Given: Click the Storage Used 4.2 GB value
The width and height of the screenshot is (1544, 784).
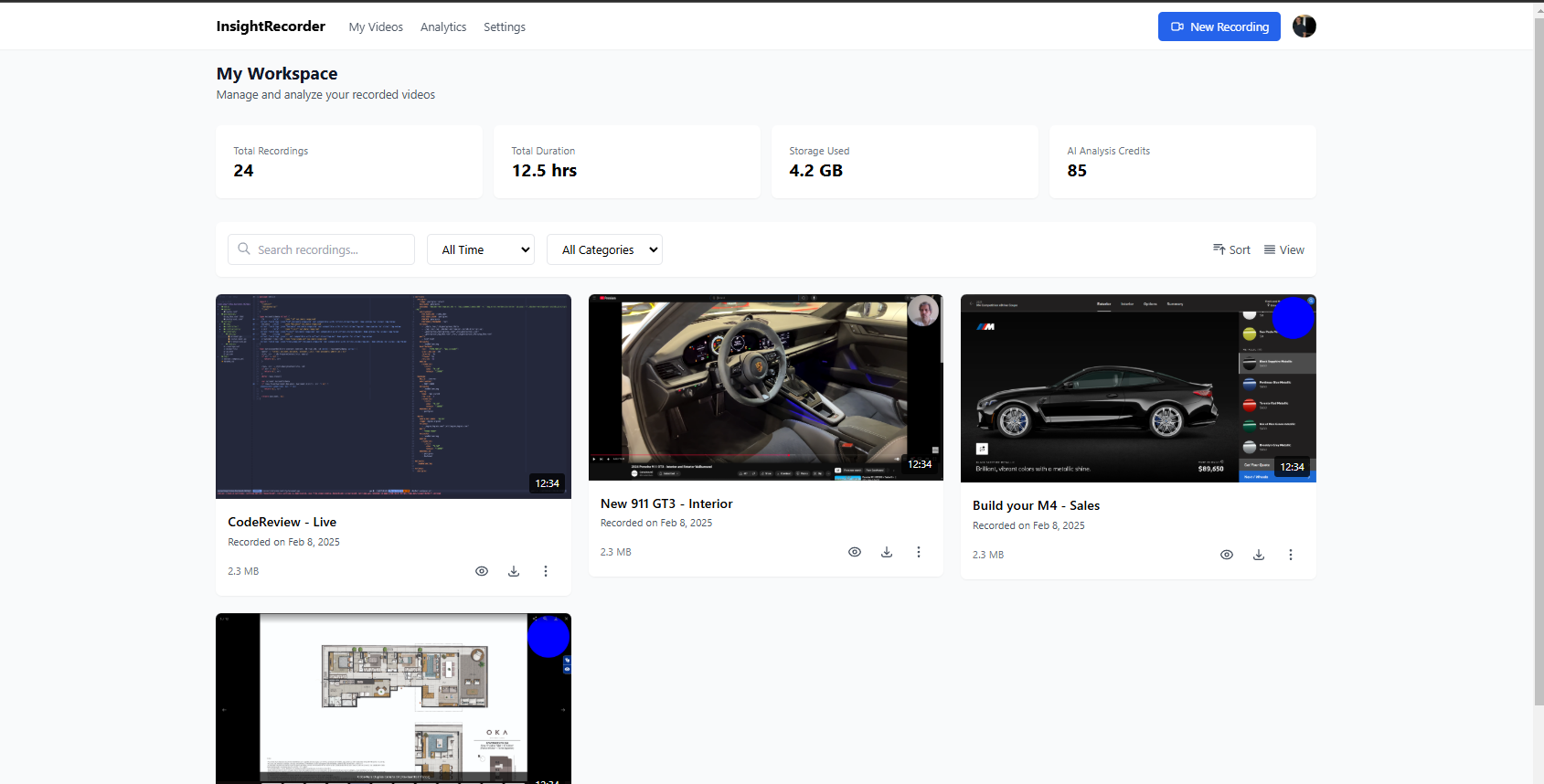Looking at the screenshot, I should click(x=816, y=171).
